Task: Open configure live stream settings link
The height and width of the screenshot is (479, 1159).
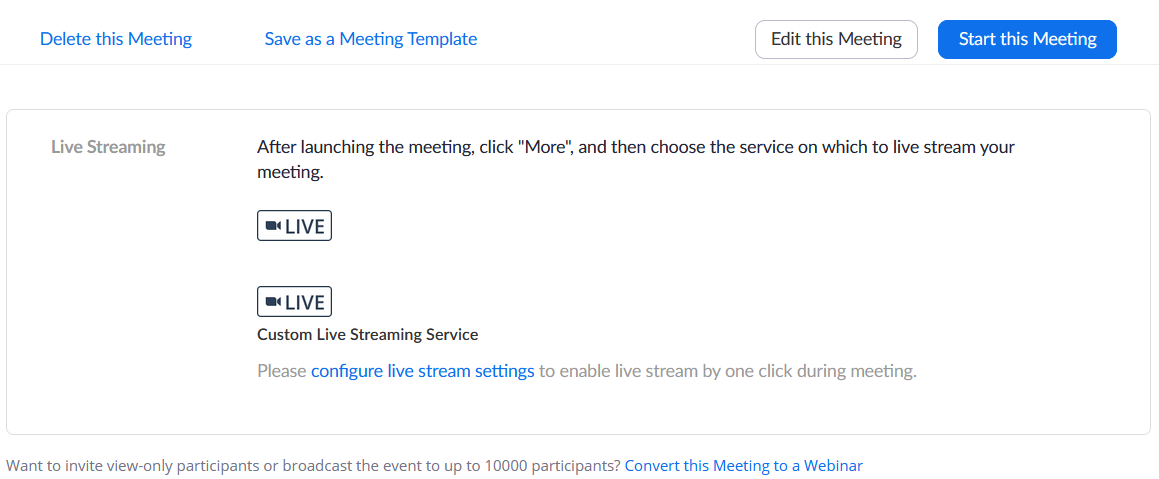Action: [423, 371]
